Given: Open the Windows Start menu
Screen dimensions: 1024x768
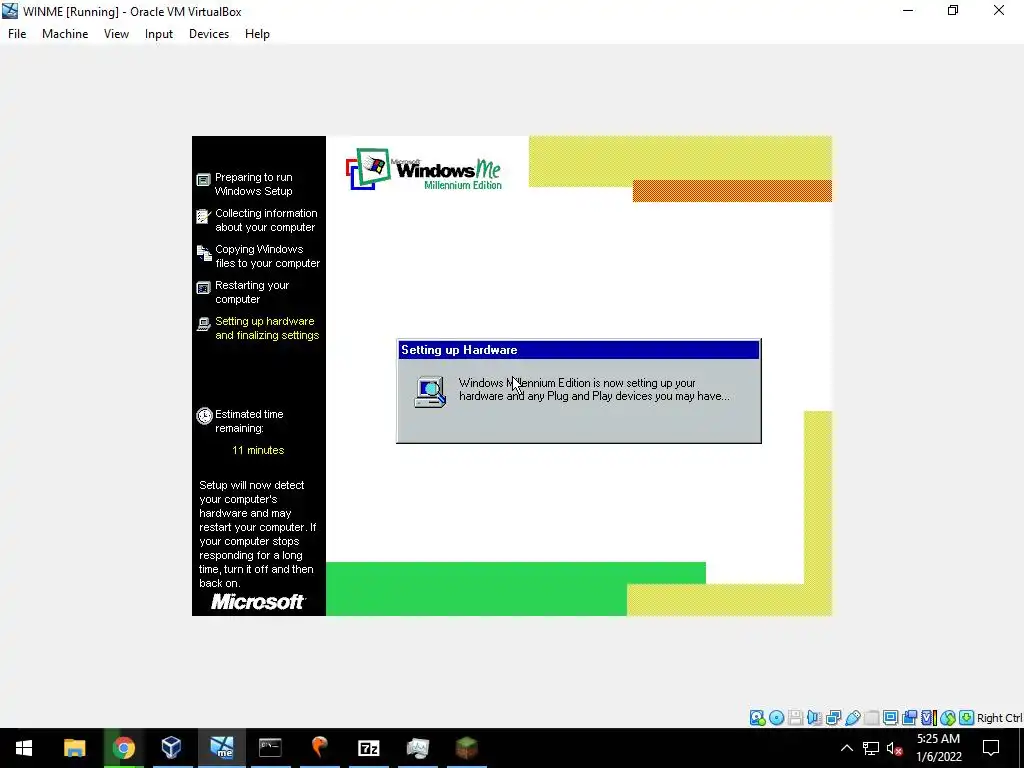Looking at the screenshot, I should 24,748.
